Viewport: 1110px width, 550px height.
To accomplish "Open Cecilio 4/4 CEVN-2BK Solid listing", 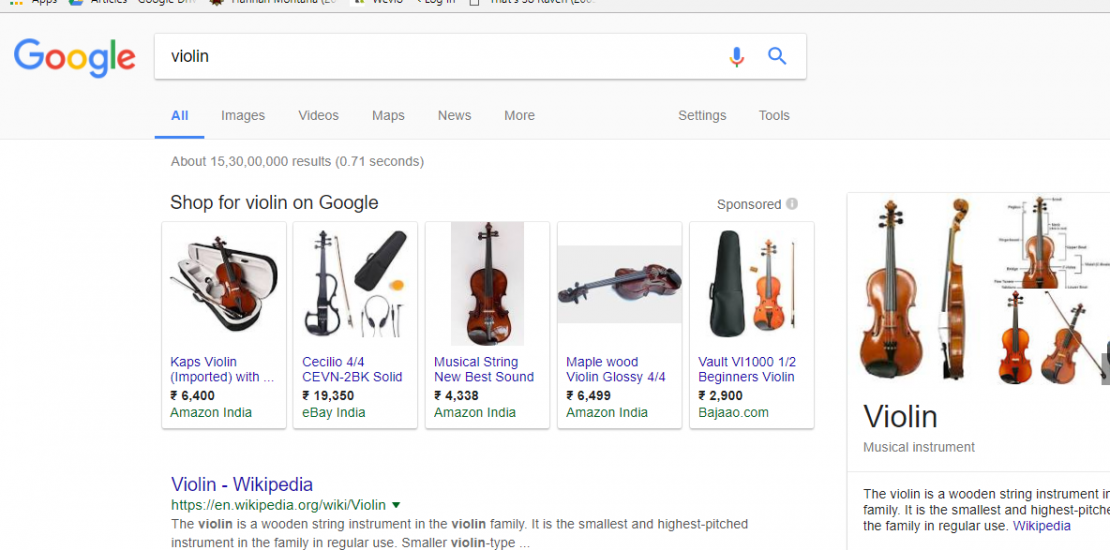I will pyautogui.click(x=352, y=369).
